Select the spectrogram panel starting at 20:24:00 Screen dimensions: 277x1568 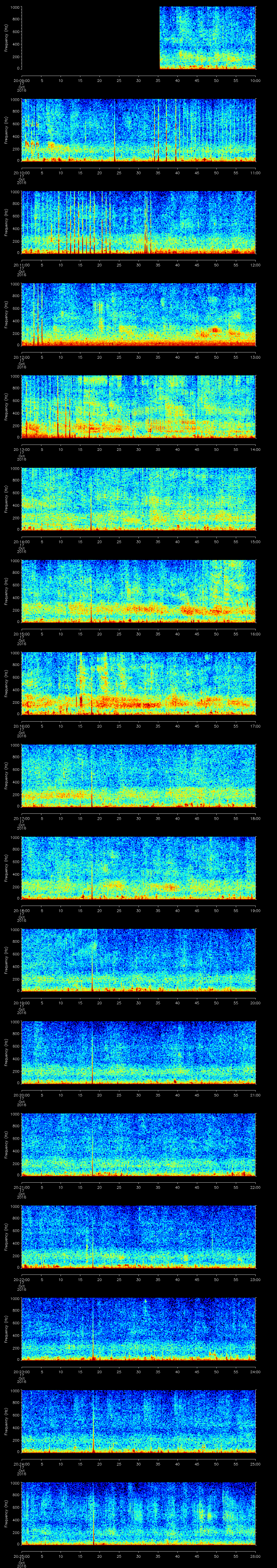(139, 1422)
